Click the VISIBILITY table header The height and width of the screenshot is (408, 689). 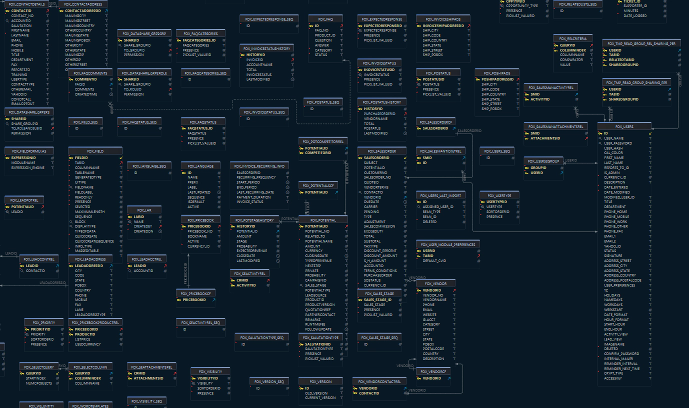210,371
